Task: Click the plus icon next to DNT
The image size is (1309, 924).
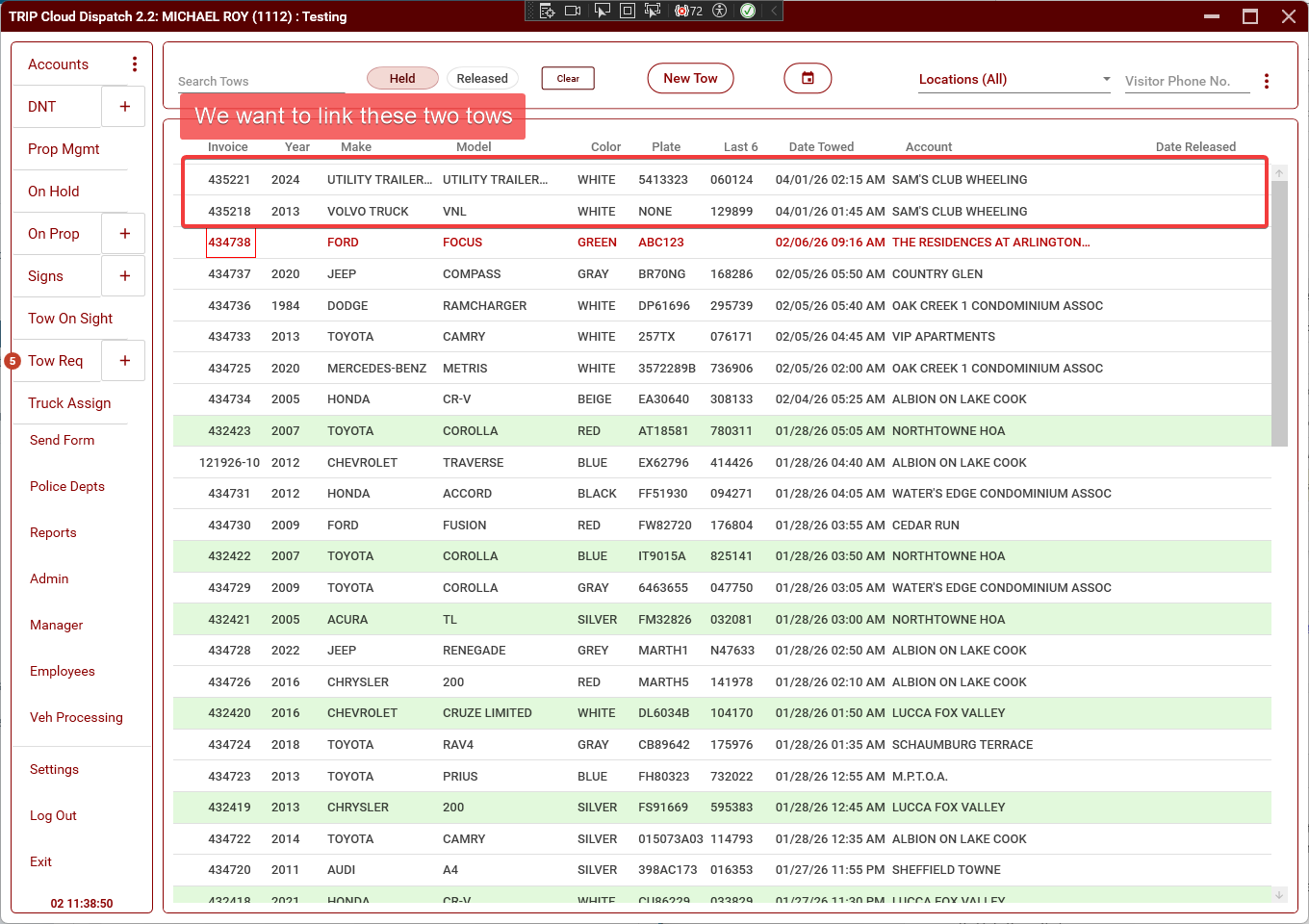Action: click(x=124, y=107)
